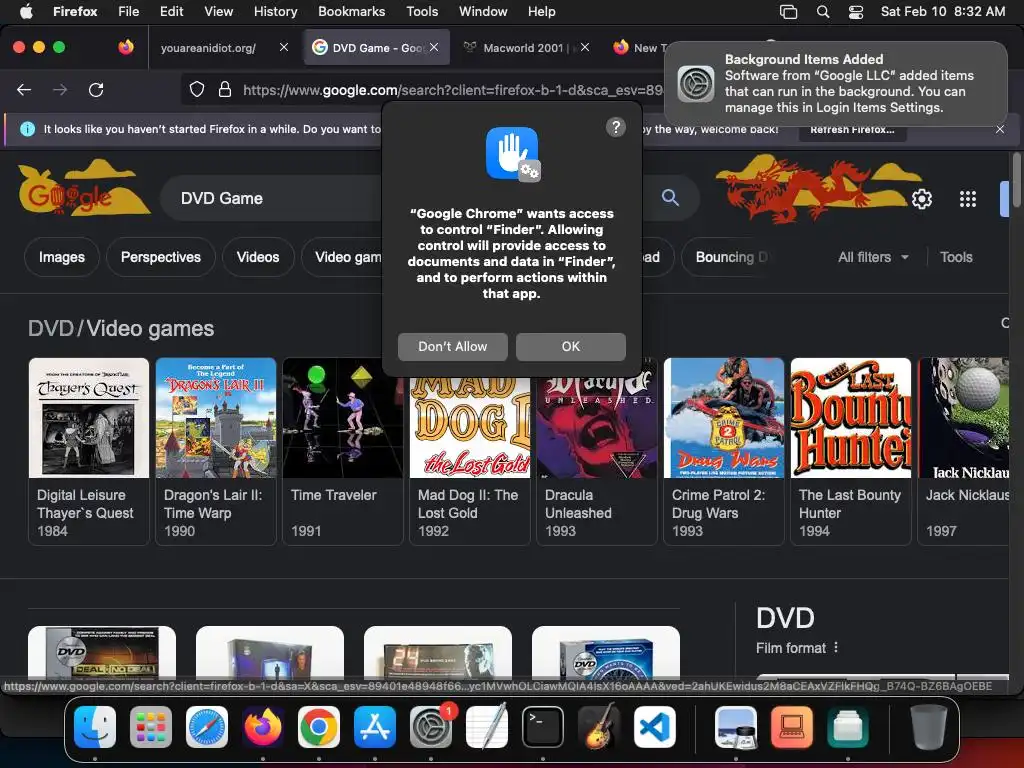The width and height of the screenshot is (1024, 768).
Task: Click the Stage Manager menu bar icon
Action: 789,12
